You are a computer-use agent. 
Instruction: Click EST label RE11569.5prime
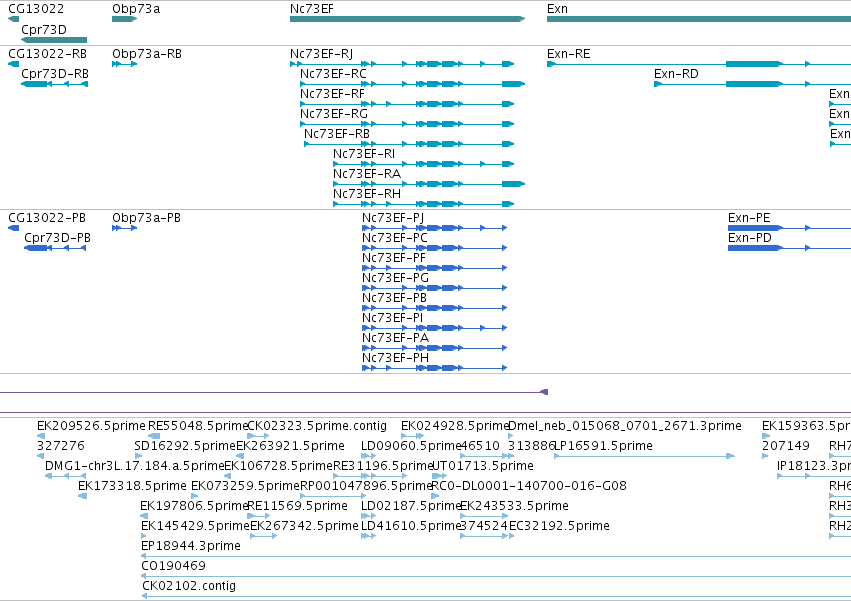click(x=297, y=506)
